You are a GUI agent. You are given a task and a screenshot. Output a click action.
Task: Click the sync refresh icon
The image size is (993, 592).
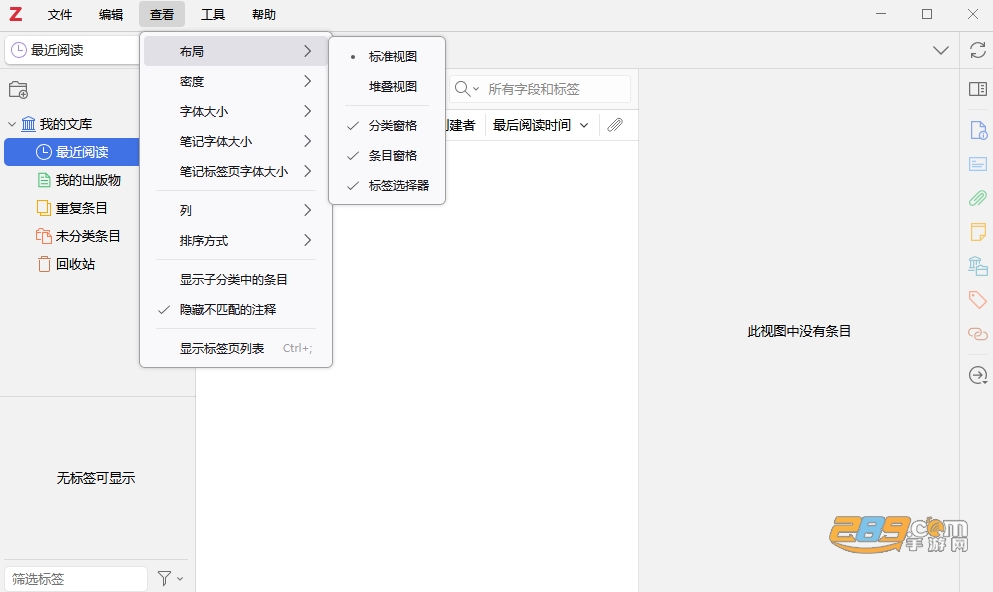pyautogui.click(x=978, y=50)
